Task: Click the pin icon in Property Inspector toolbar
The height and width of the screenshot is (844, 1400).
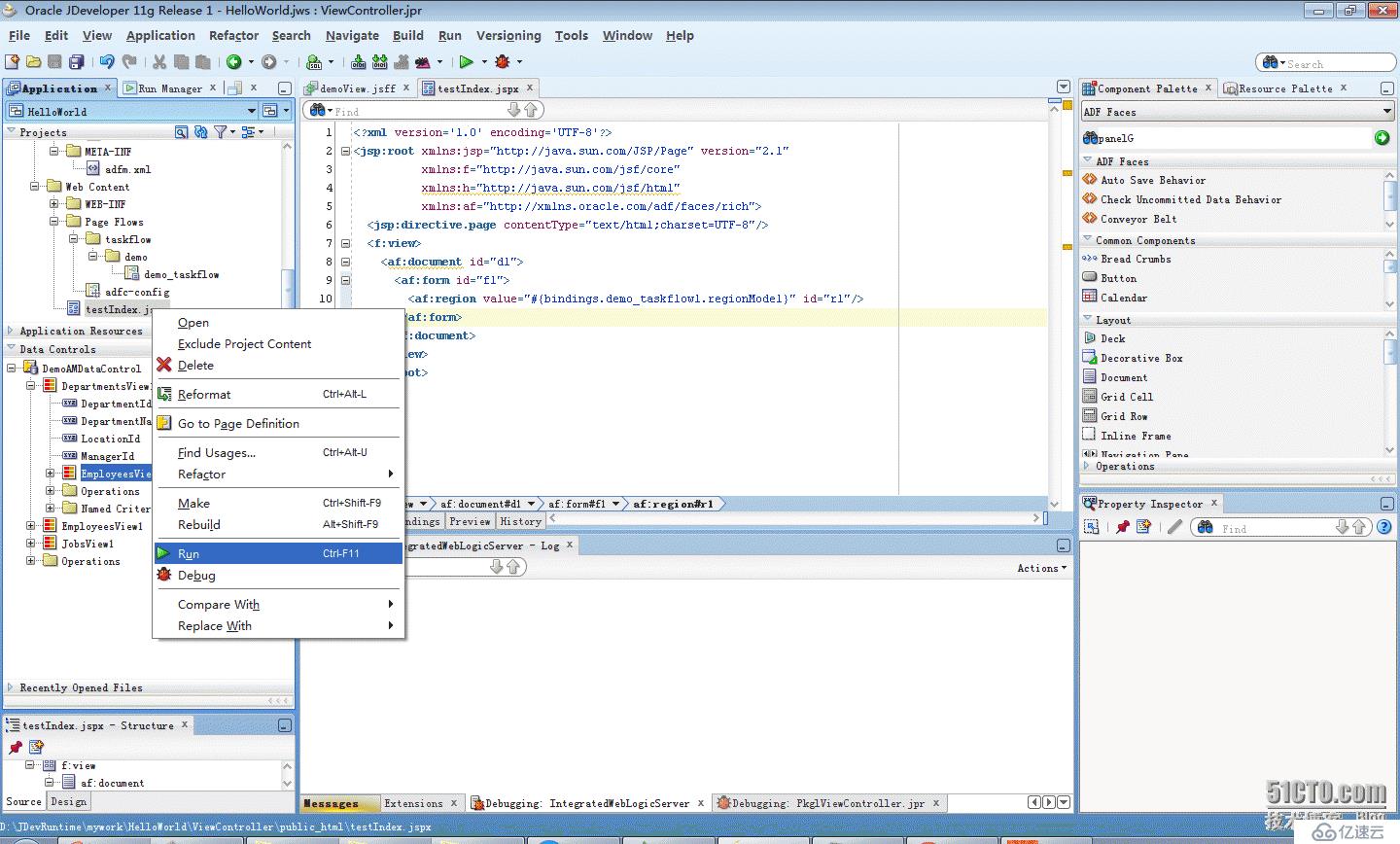Action: coord(1123,527)
